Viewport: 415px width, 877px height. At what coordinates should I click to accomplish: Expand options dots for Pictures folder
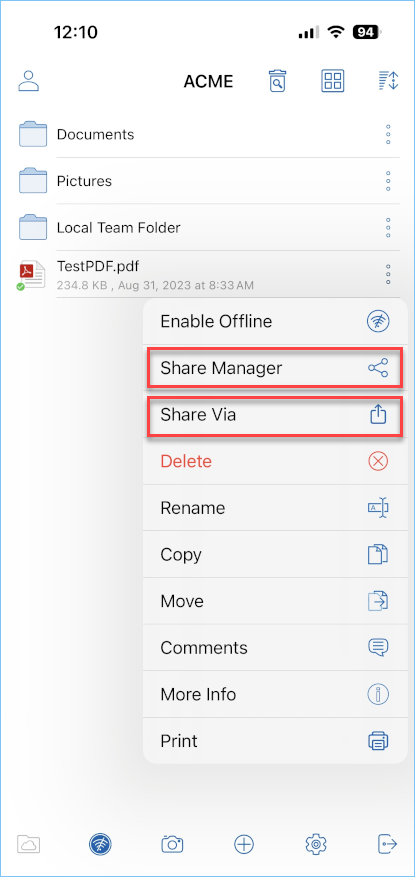click(388, 181)
